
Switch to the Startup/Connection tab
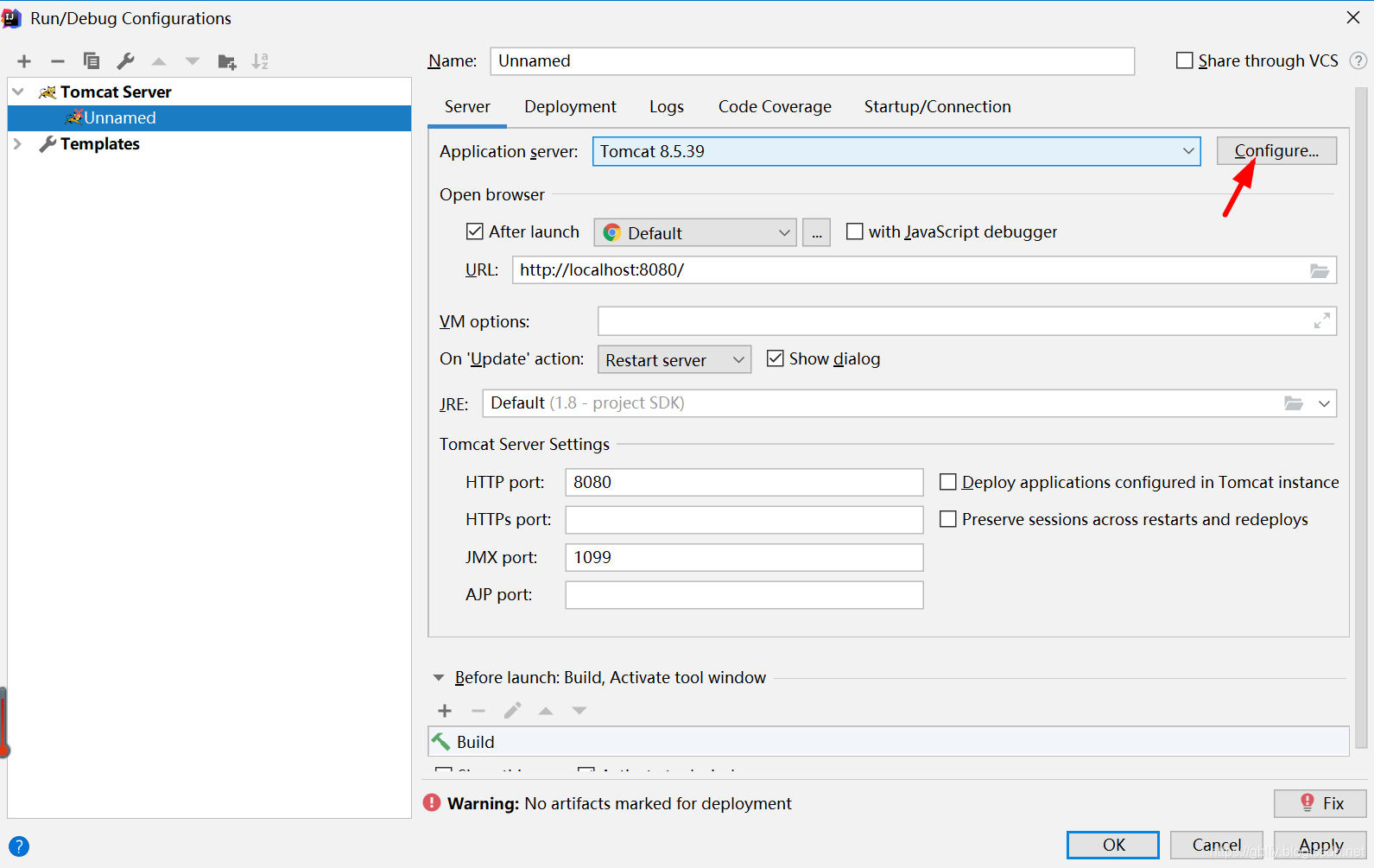point(937,106)
